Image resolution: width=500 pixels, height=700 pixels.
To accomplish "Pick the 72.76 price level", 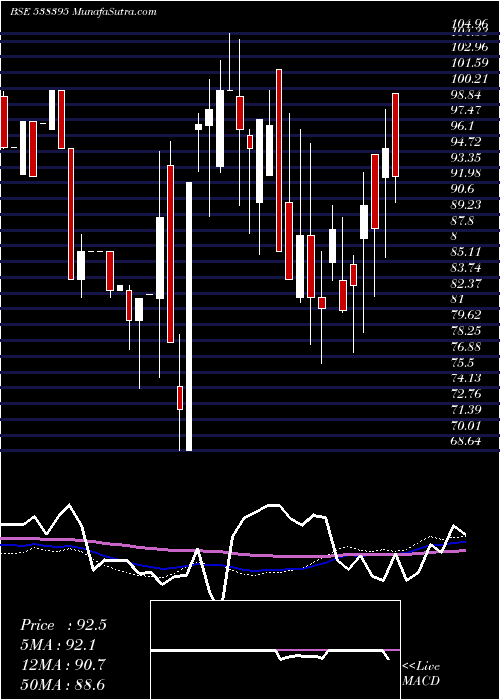I will click(x=466, y=394).
